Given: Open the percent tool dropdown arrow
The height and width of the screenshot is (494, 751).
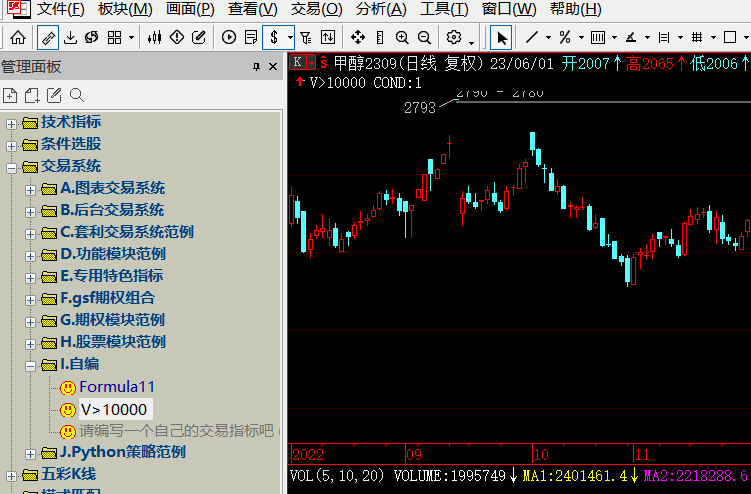Looking at the screenshot, I should [581, 37].
